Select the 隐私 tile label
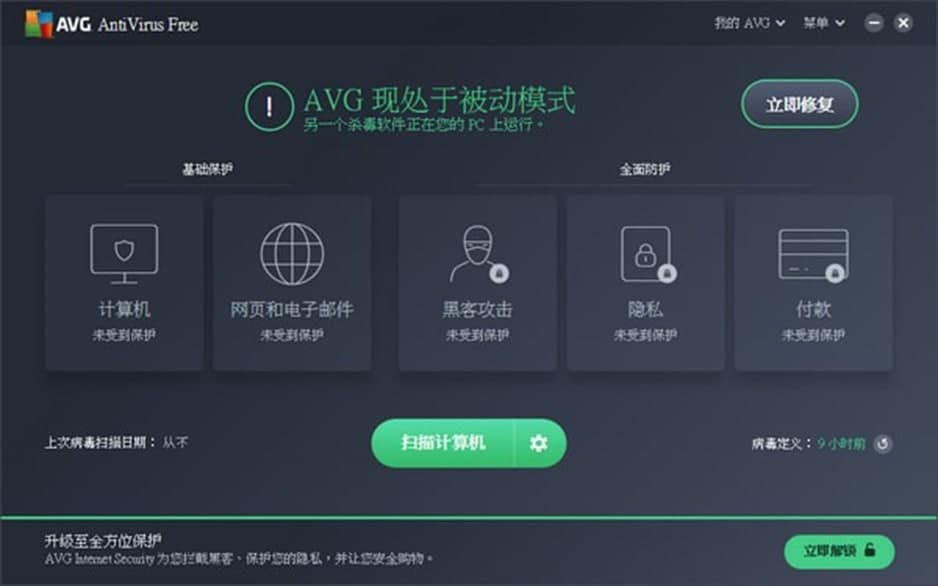938x586 pixels. pos(645,309)
